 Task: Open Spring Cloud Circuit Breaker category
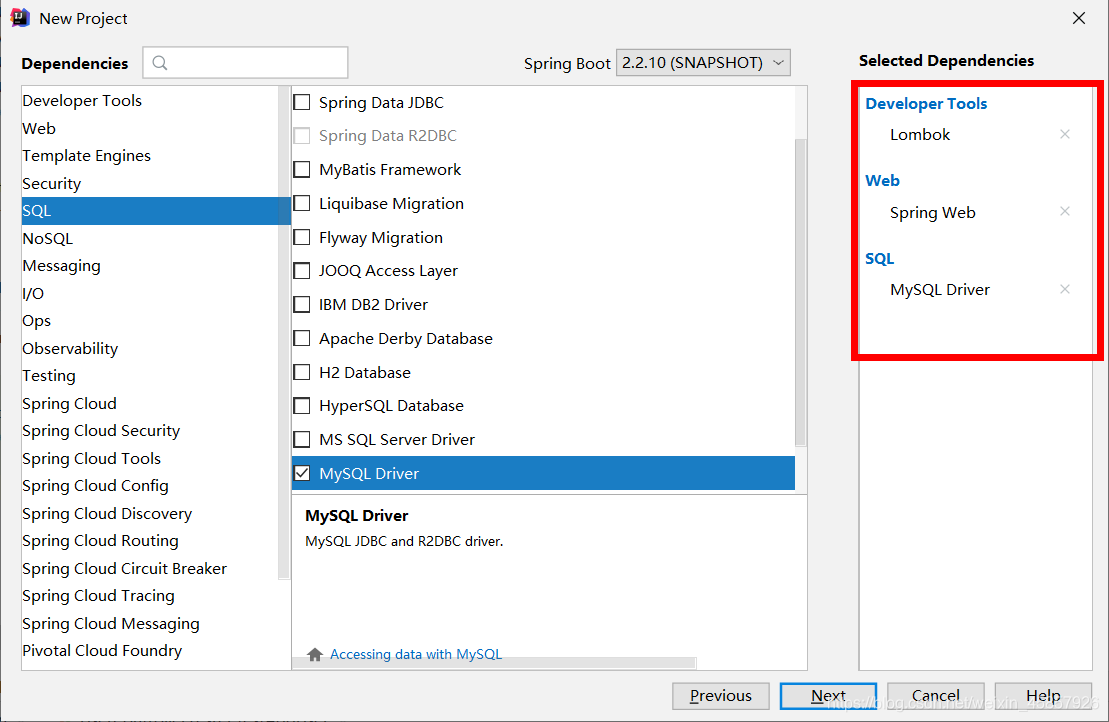[124, 569]
